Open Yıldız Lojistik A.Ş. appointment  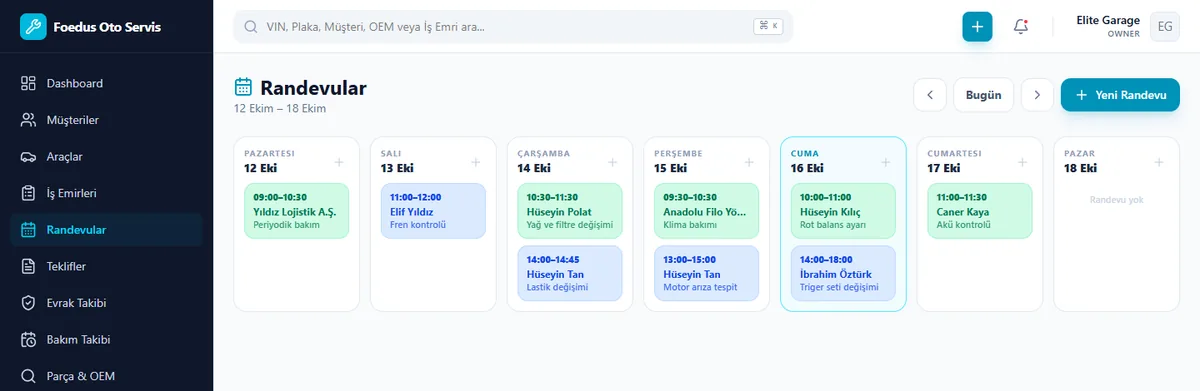click(296, 211)
